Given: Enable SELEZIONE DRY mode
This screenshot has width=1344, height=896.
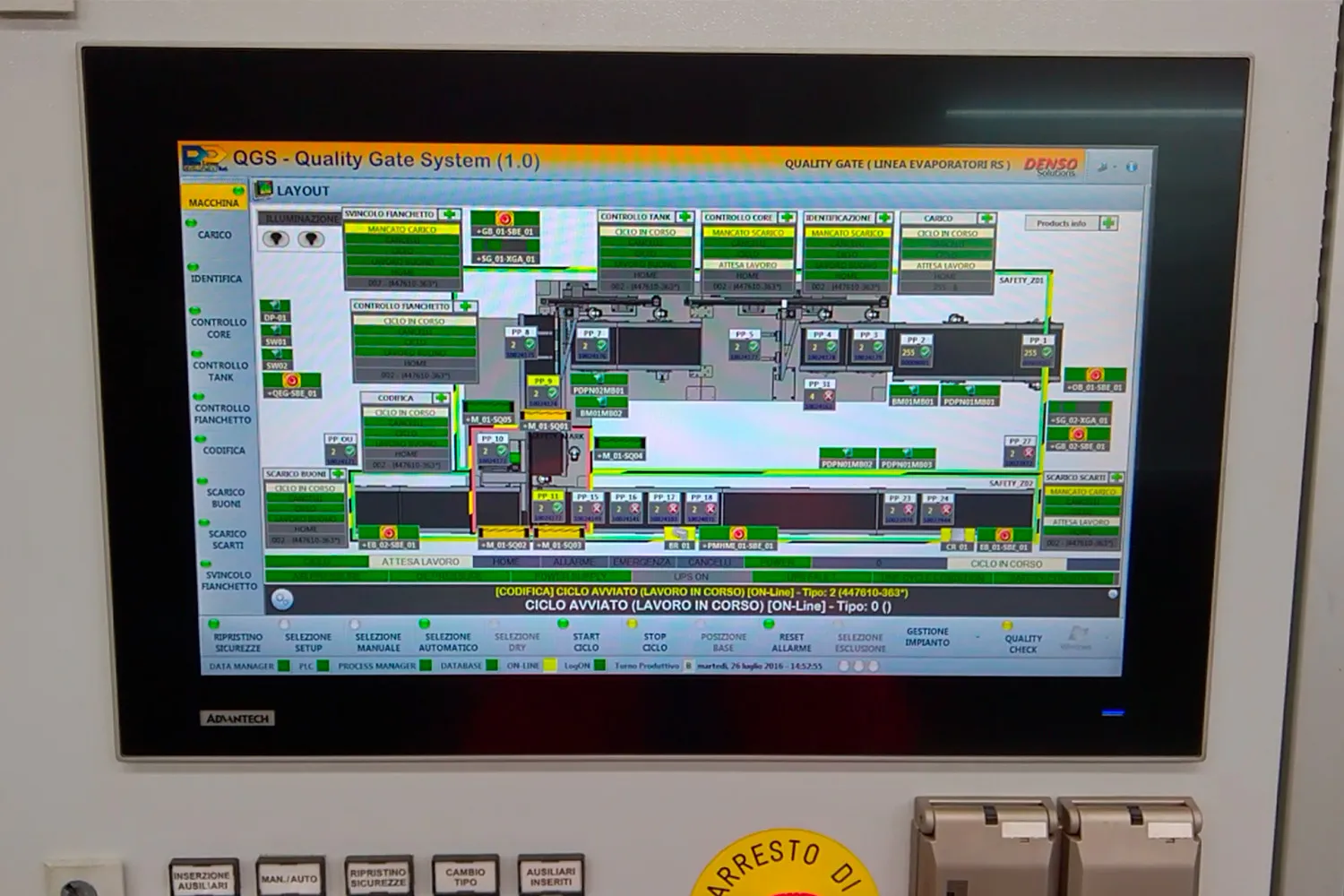Looking at the screenshot, I should [x=517, y=638].
